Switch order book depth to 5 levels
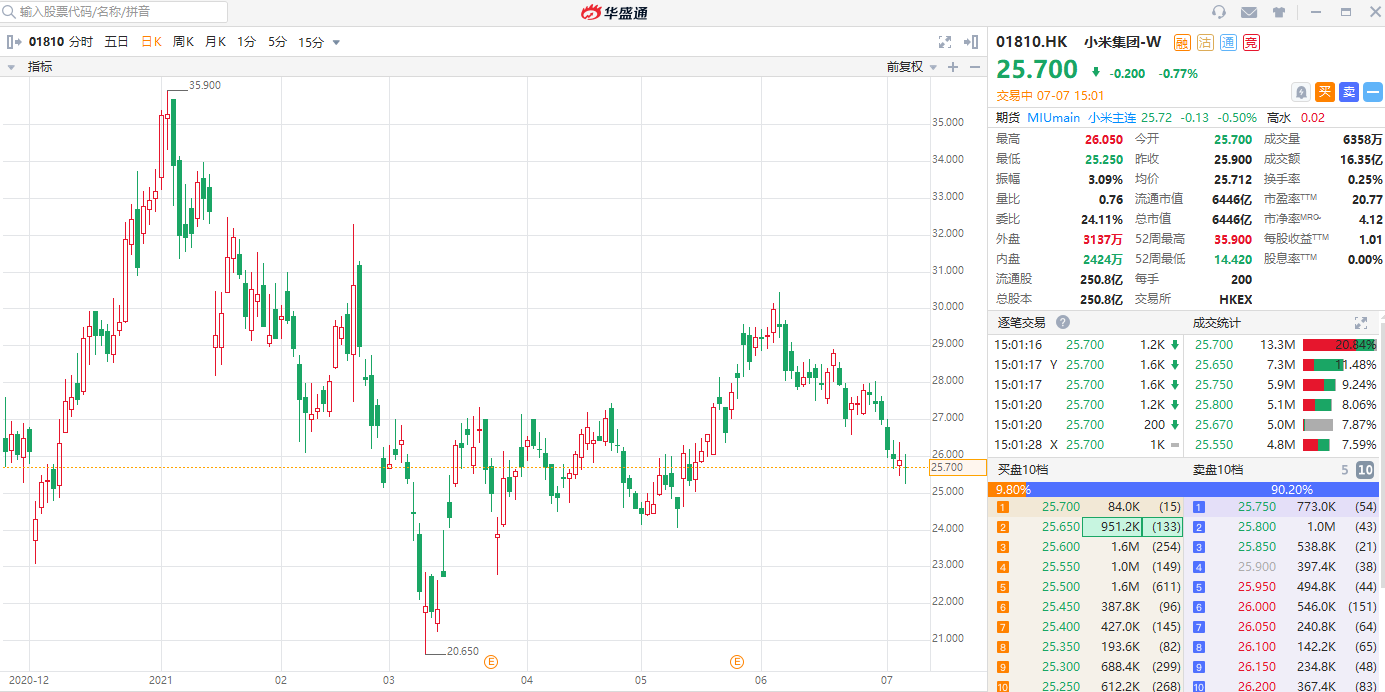The image size is (1385, 692). point(1345,470)
